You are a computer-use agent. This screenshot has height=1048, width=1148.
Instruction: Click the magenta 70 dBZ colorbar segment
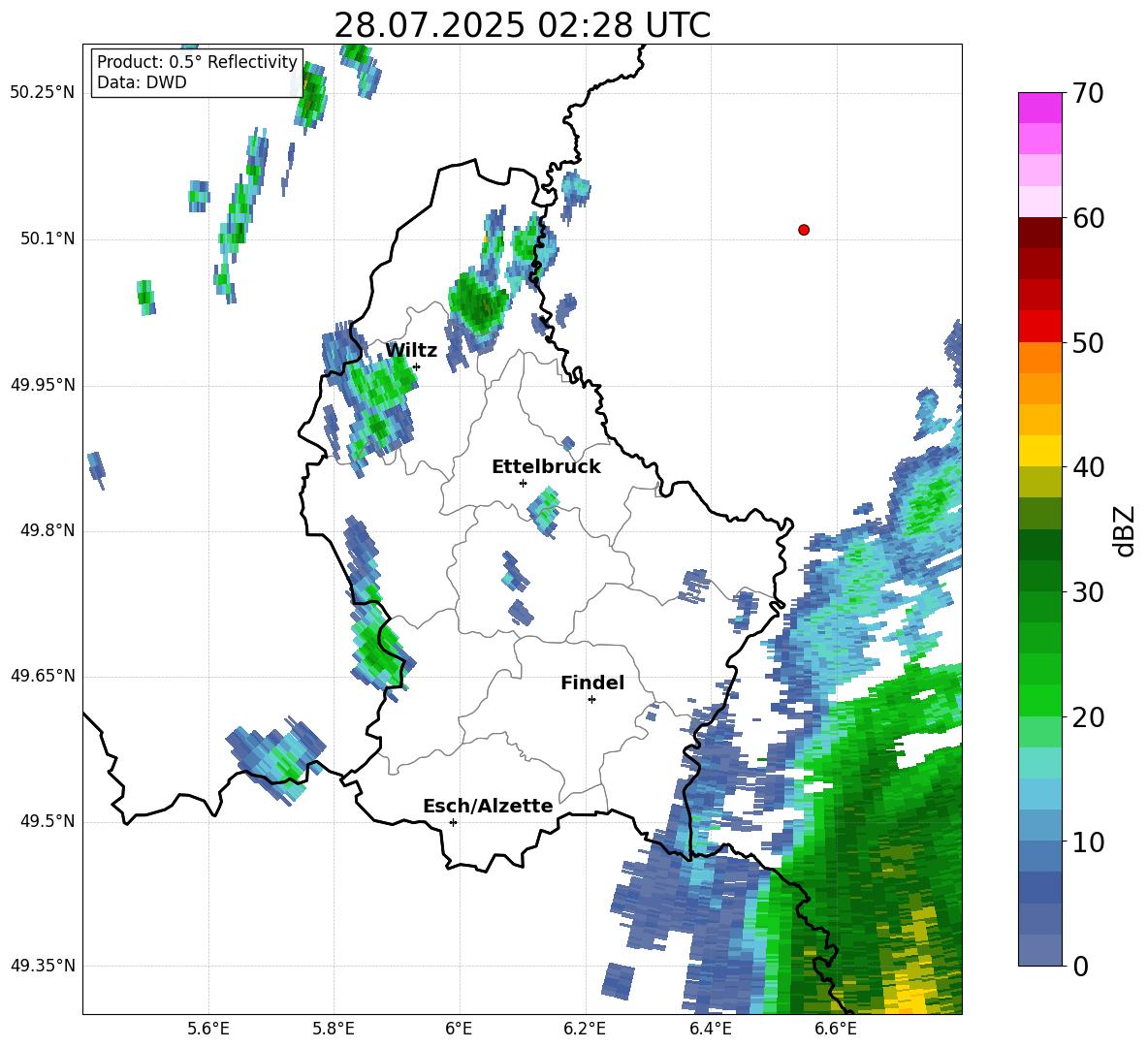(x=1039, y=108)
